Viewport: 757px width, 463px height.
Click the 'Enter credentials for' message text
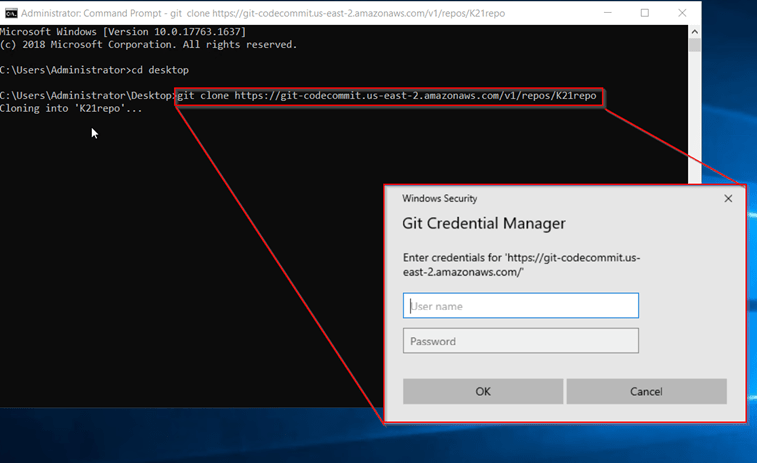521,265
